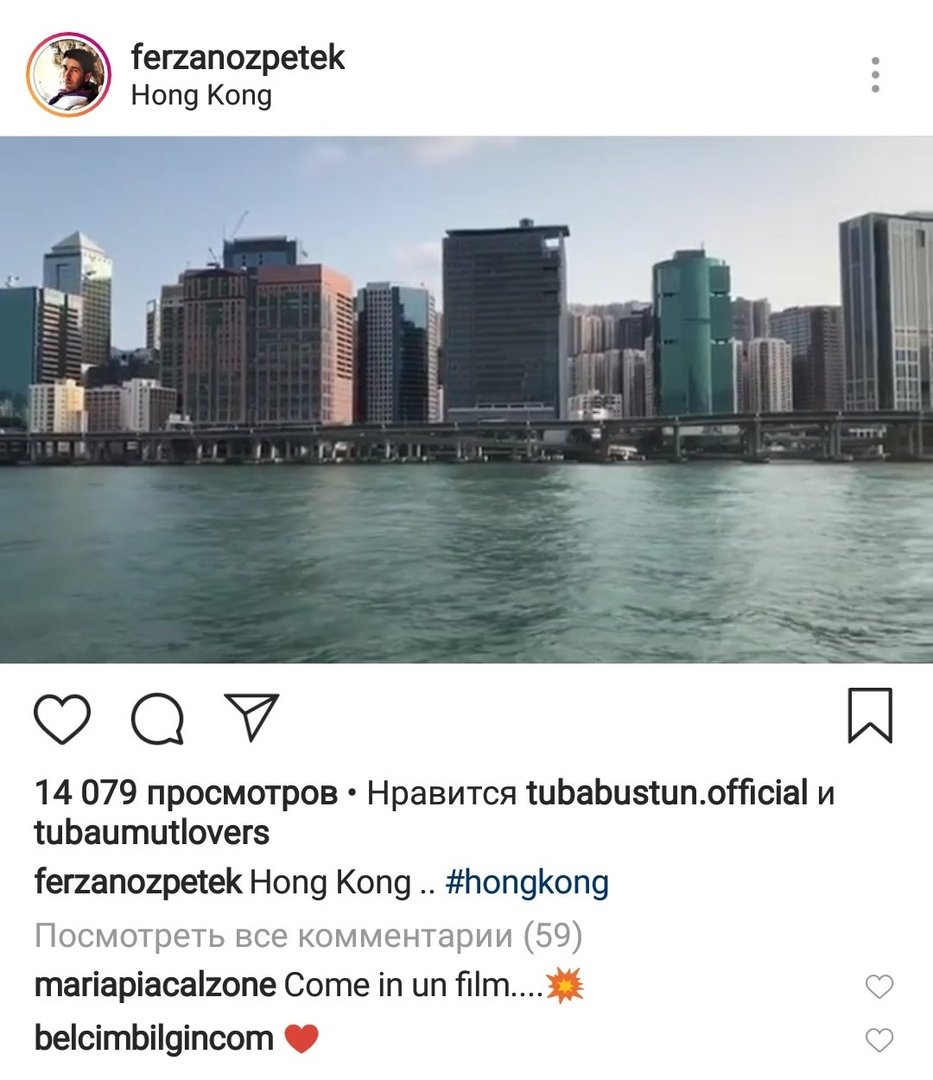933x1080 pixels.
Task: Open the #hongkong hashtag
Action: (x=527, y=882)
